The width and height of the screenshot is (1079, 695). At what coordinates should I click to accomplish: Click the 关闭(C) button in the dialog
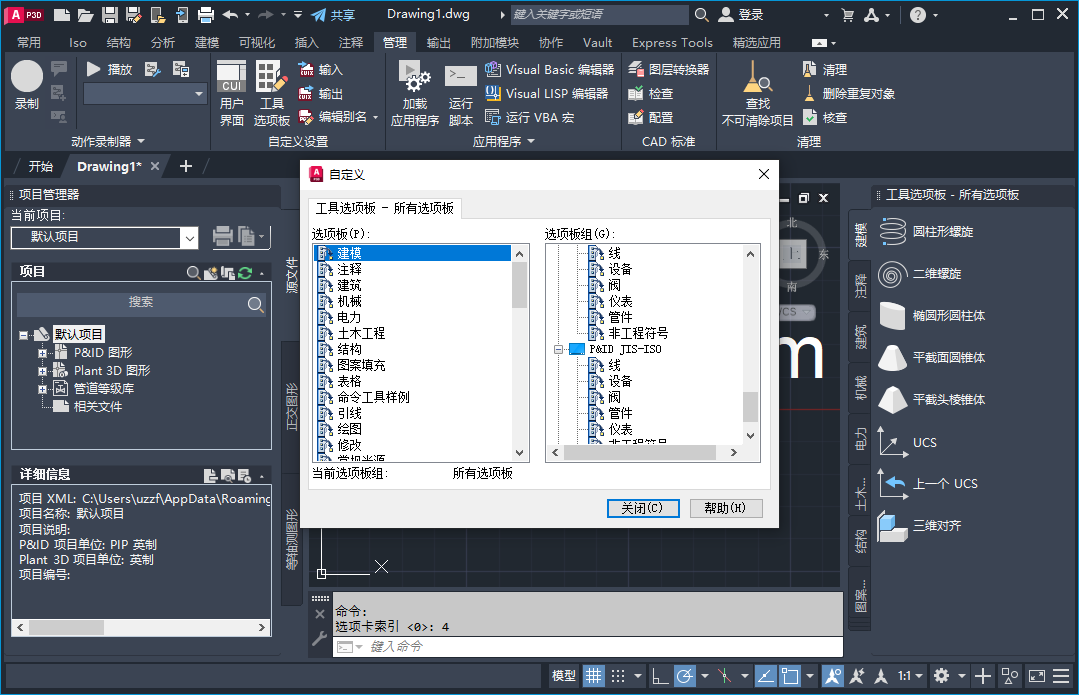tap(642, 507)
